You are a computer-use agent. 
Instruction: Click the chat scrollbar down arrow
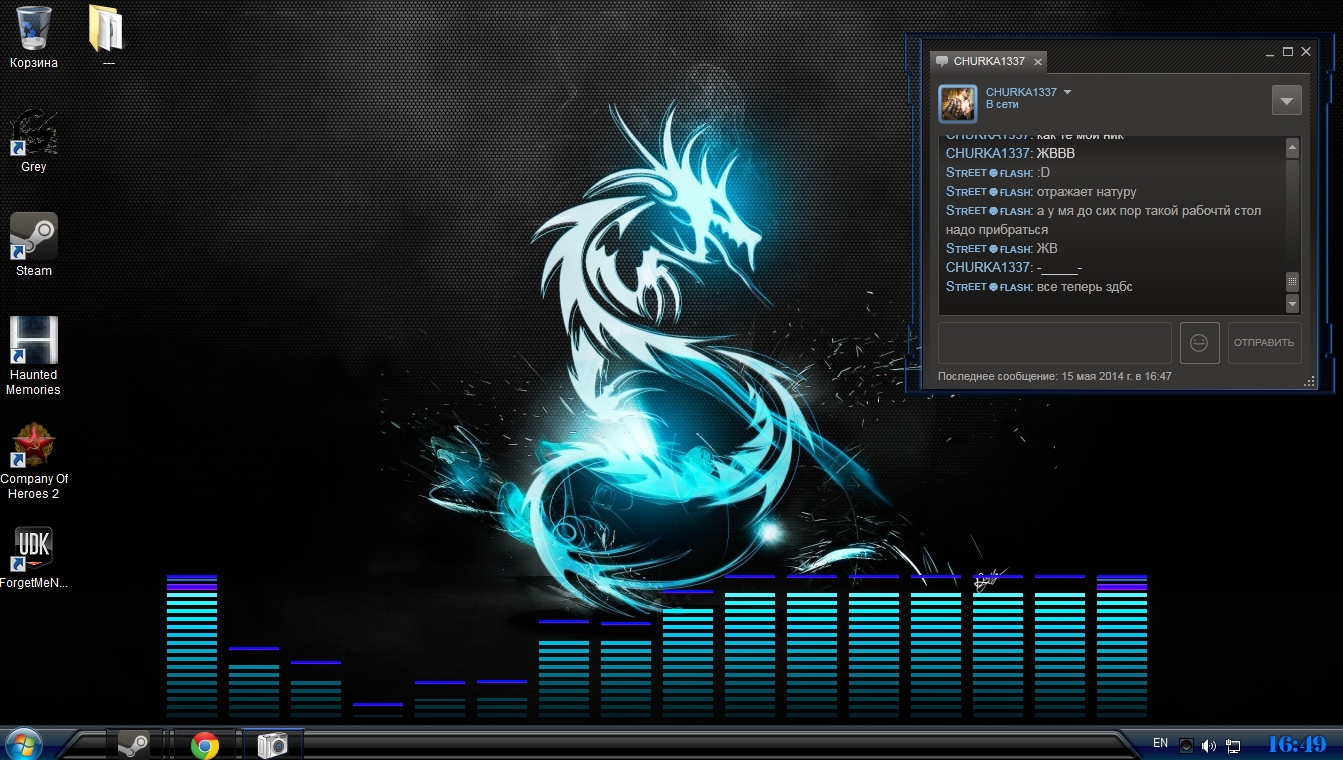(1292, 304)
